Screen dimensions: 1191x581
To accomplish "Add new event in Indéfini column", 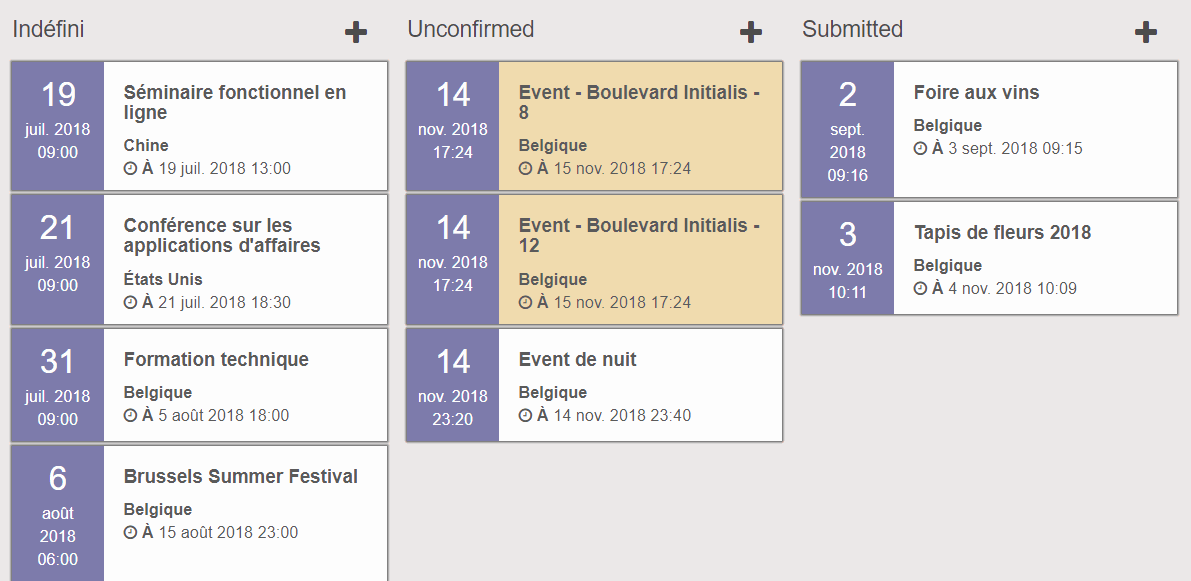I will (355, 32).
